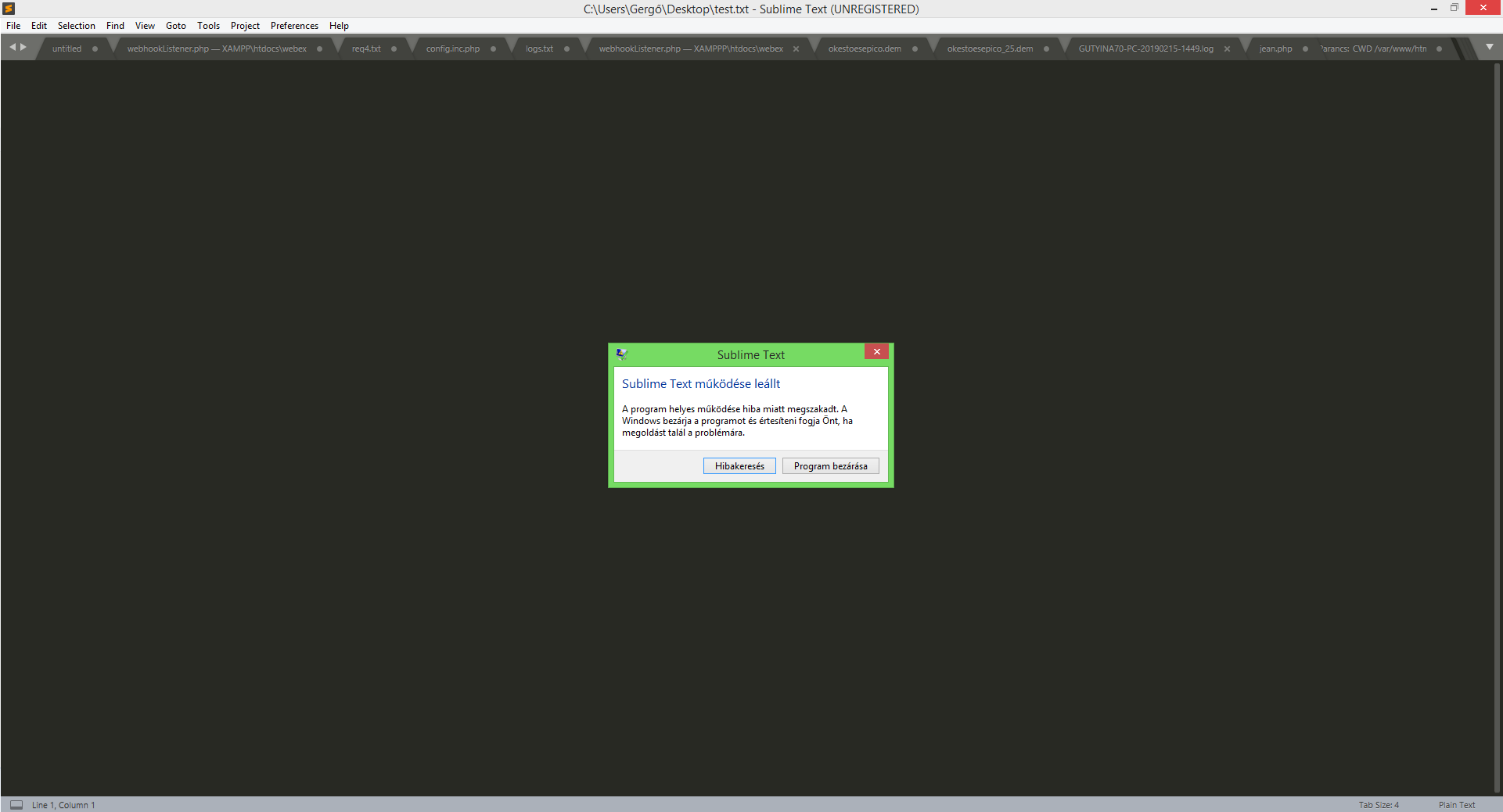Close the webhookListener.php XAMPPP tab with its X
This screenshot has height=812, width=1503.
point(796,49)
